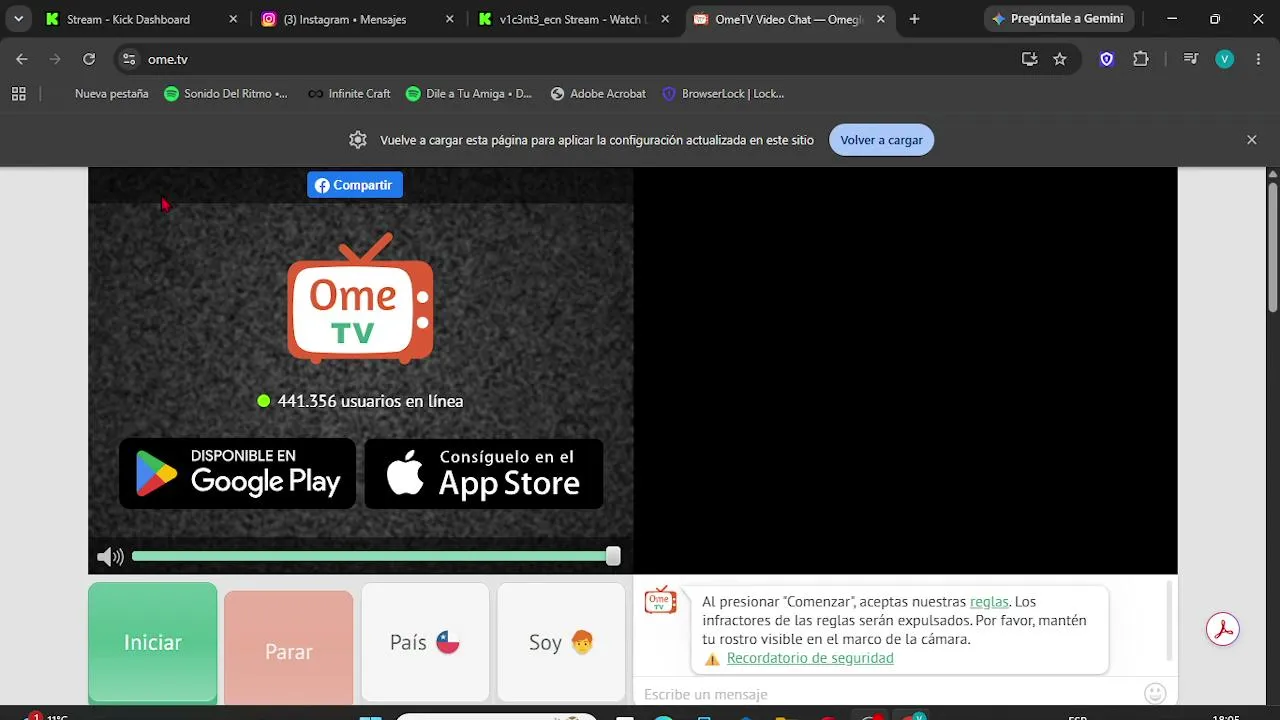Image resolution: width=1280 pixels, height=720 pixels.
Task: Open the reglas rules link
Action: [x=989, y=602]
